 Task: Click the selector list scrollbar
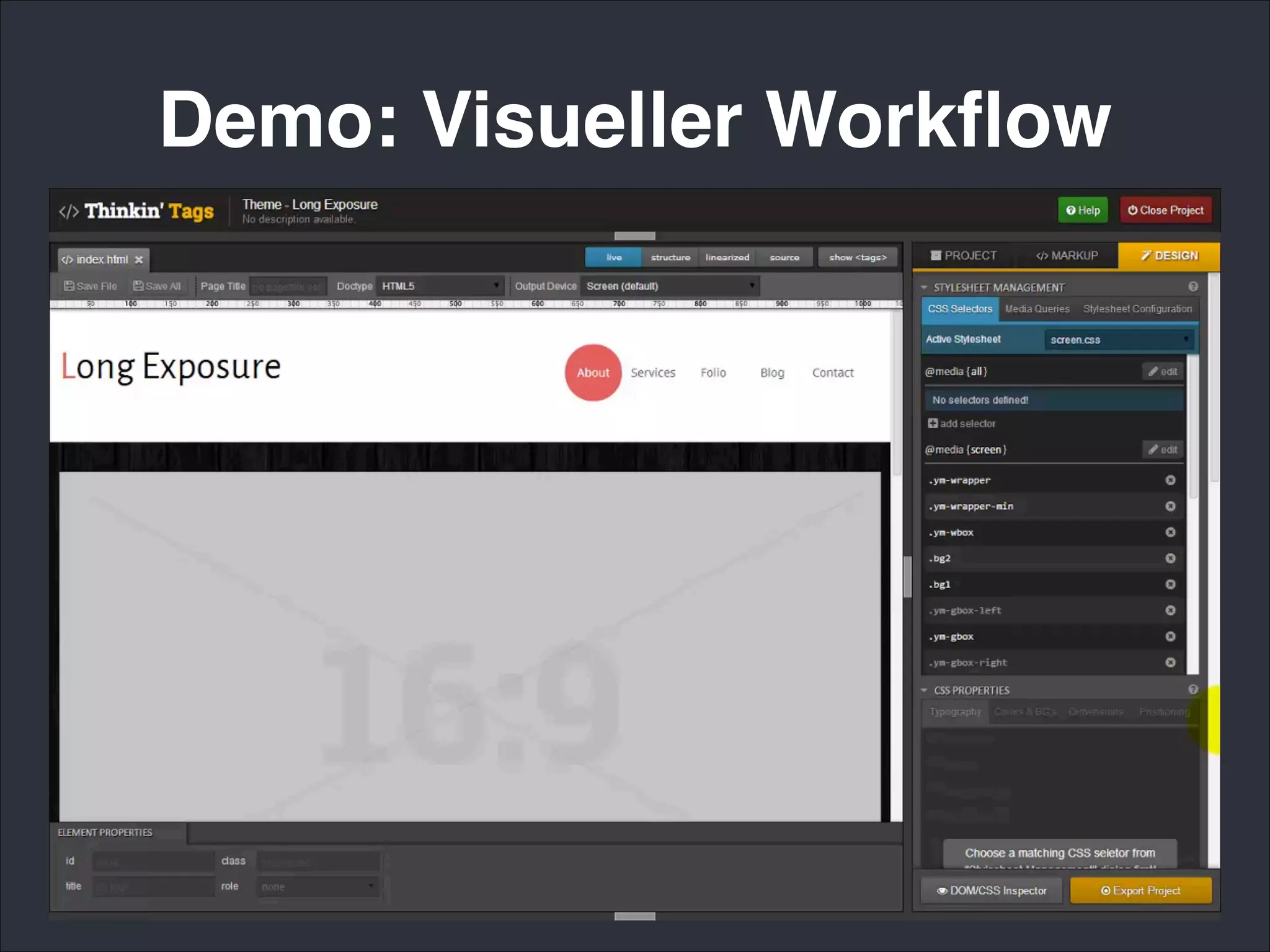coord(1192,426)
